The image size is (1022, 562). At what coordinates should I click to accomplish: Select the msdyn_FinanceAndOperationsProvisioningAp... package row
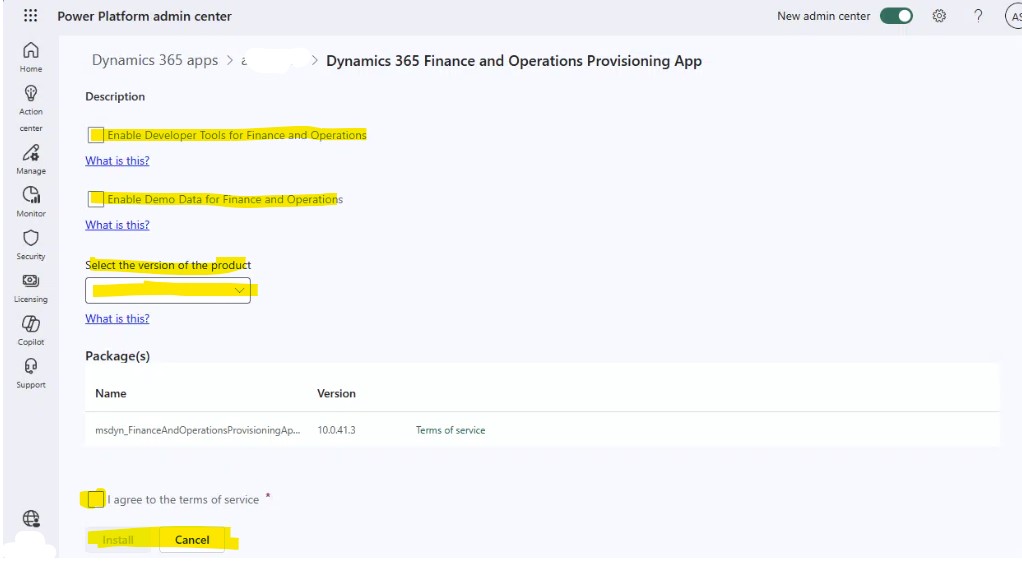click(542, 430)
